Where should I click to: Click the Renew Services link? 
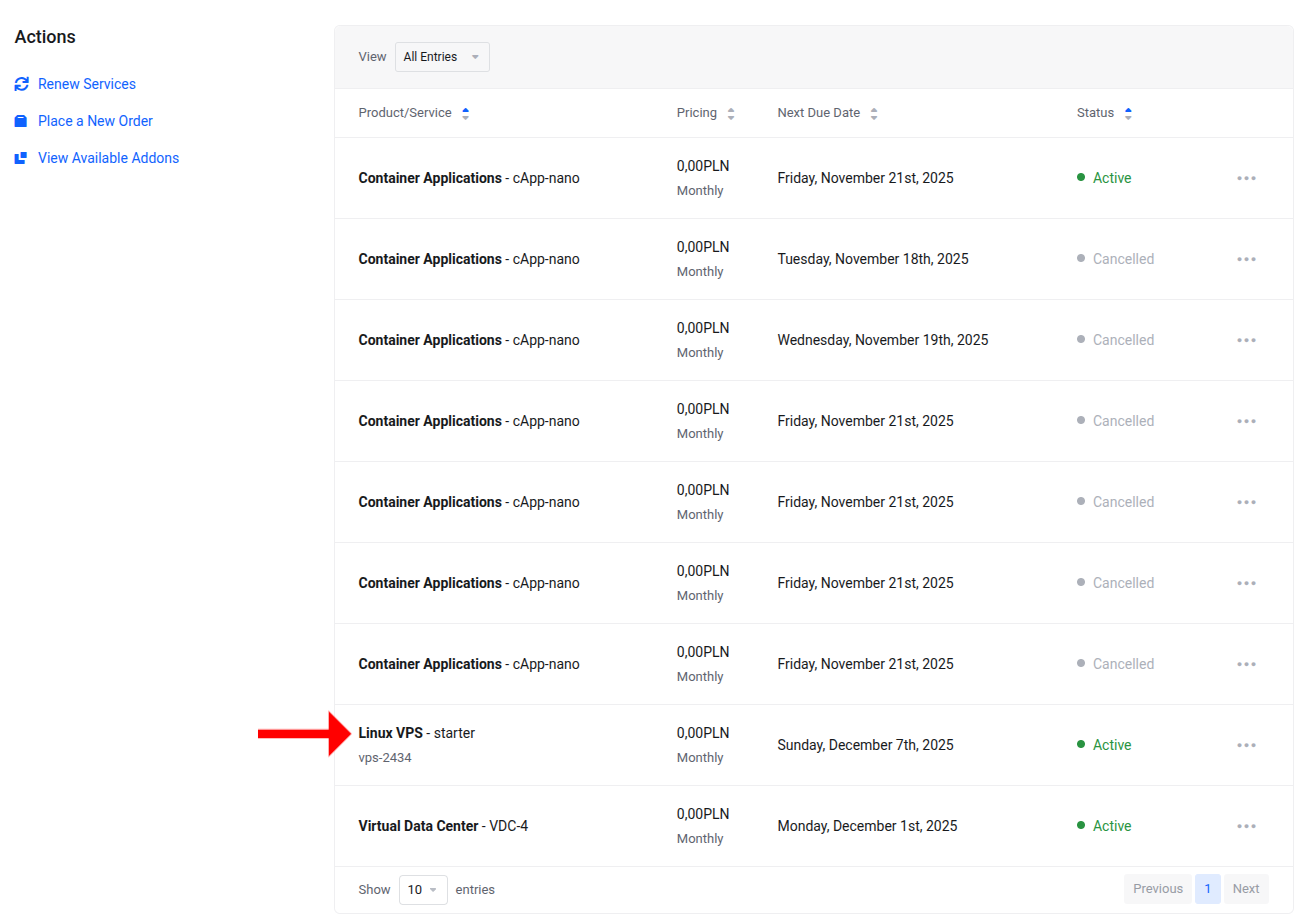click(87, 83)
